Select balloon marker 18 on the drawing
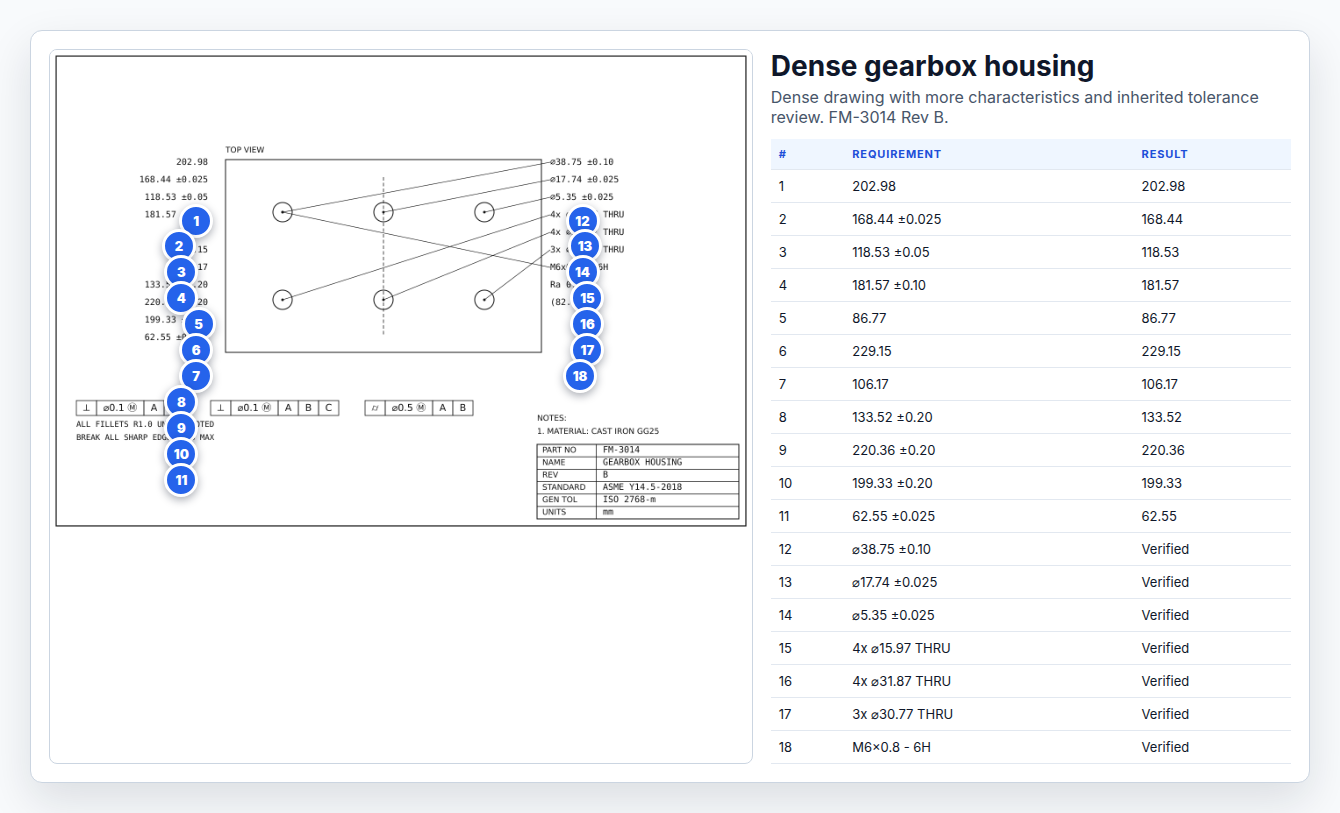The image size is (1340, 813). [x=580, y=376]
